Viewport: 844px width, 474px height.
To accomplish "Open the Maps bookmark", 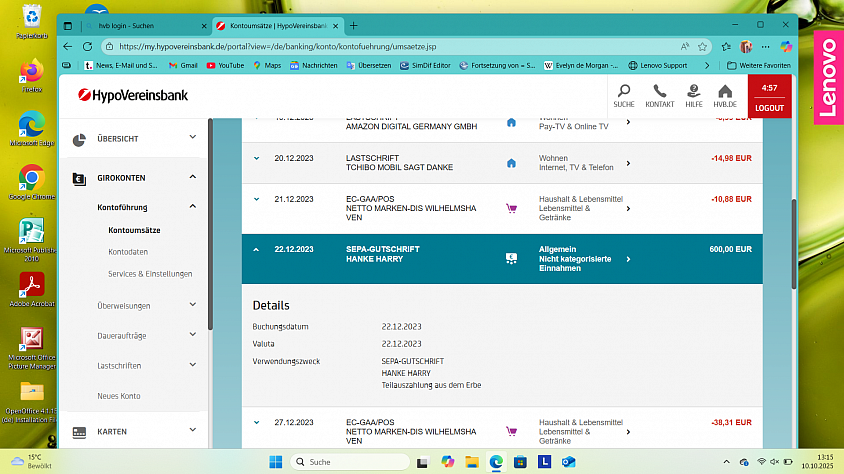I will point(268,66).
